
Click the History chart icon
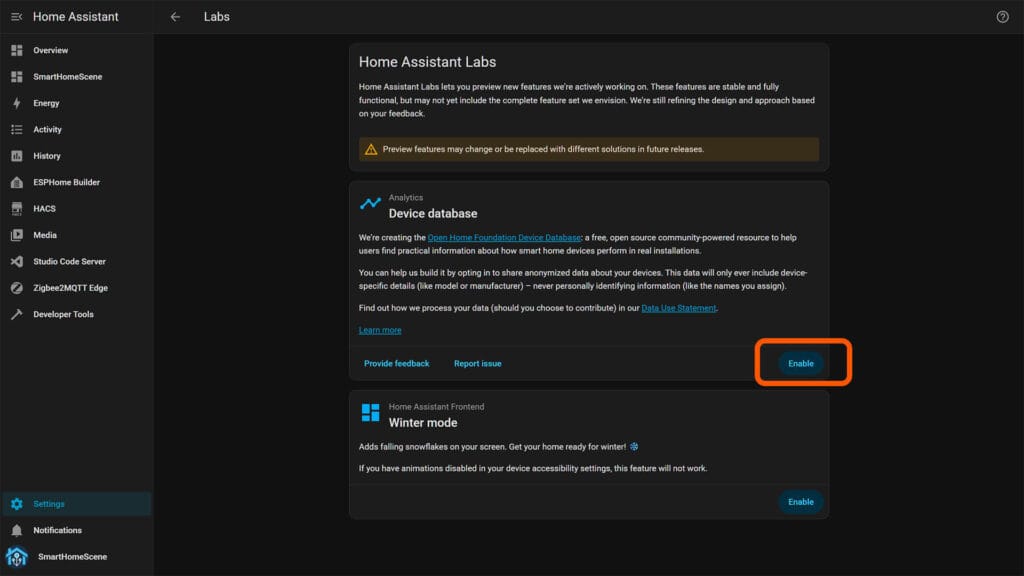point(17,156)
